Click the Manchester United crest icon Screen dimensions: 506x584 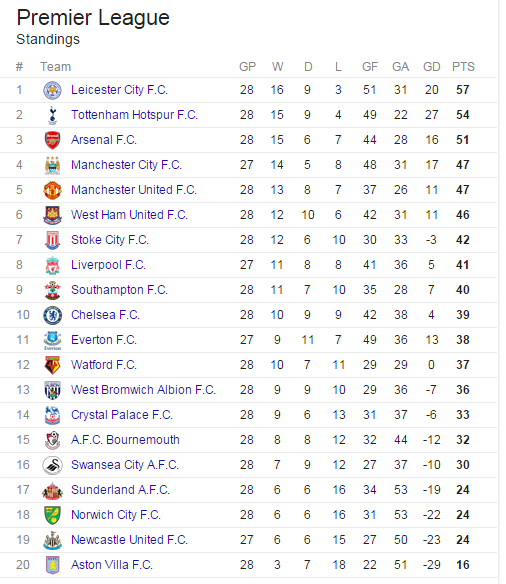point(52,190)
